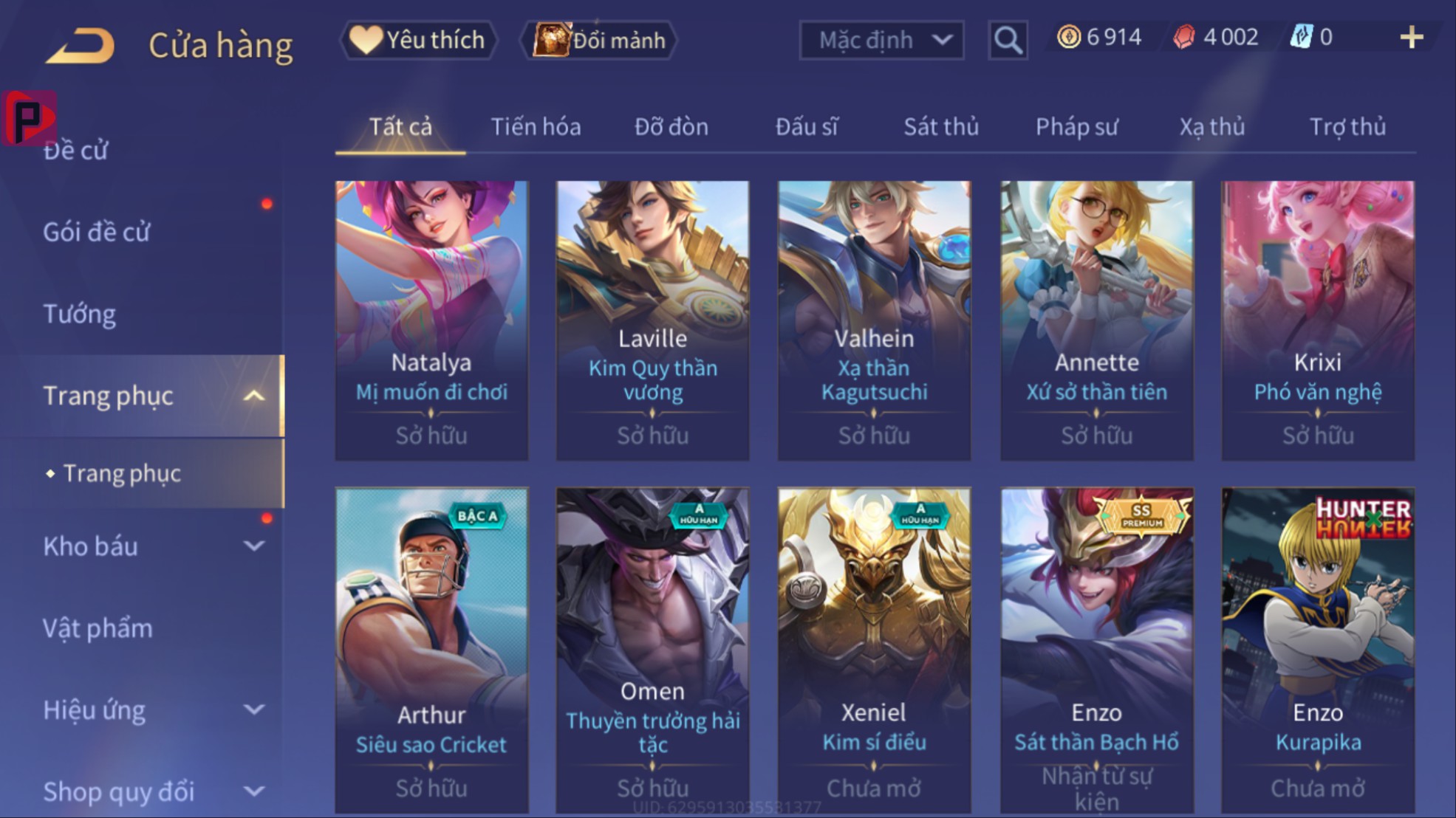Image resolution: width=1456 pixels, height=818 pixels.
Task: Open Đổi mảnh shard exchange
Action: pos(598,40)
